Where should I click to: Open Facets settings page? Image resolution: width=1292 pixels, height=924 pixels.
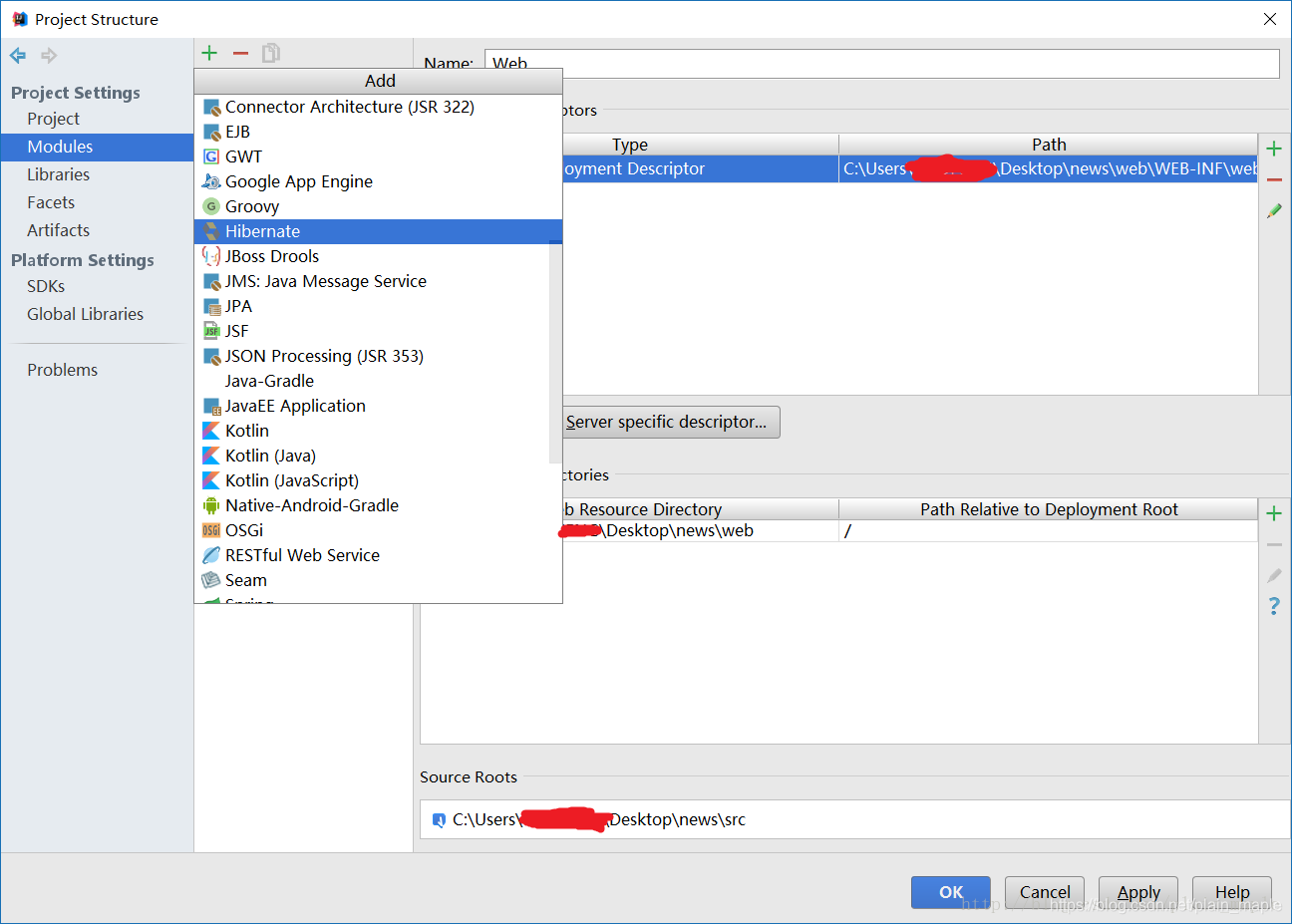97,202
